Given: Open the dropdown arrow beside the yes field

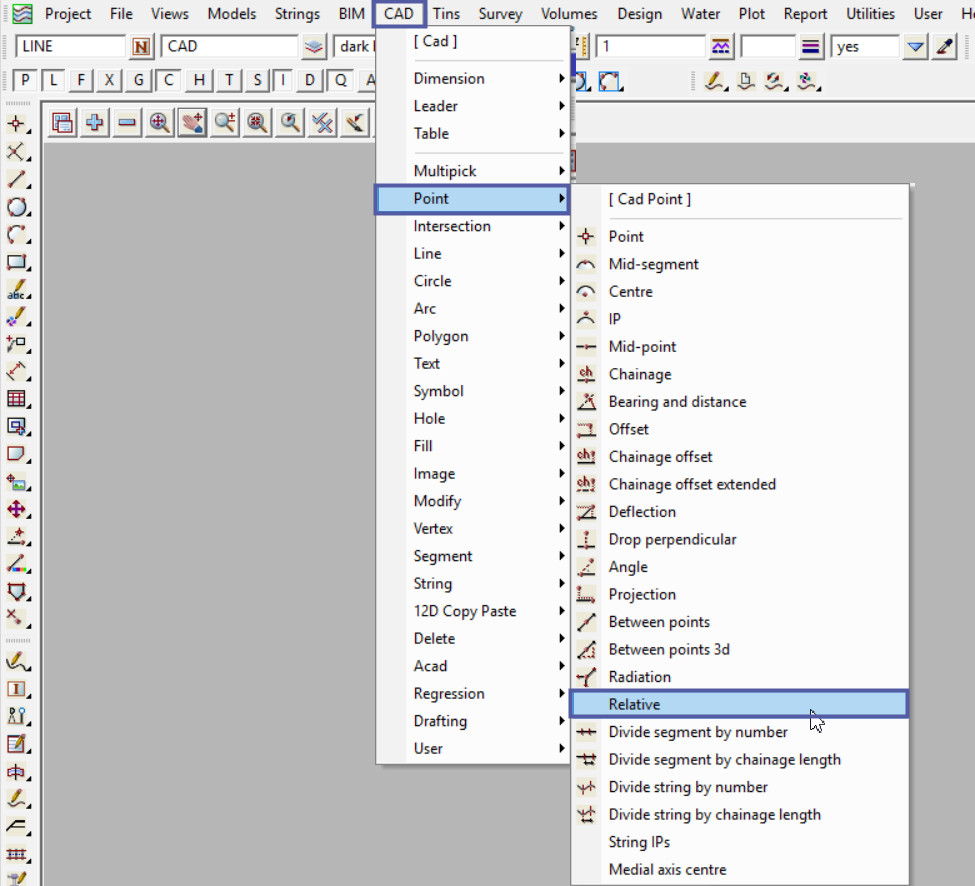Looking at the screenshot, I should pos(915,47).
